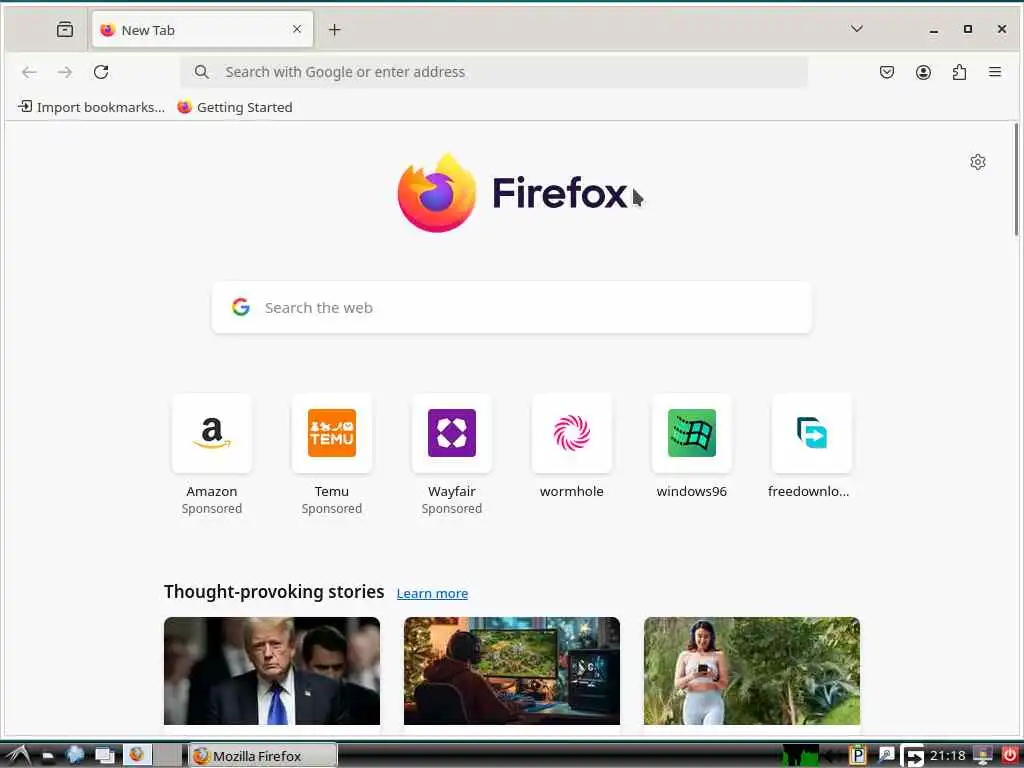The width and height of the screenshot is (1024, 768).
Task: Open Getting Started bookmark
Action: click(x=235, y=107)
